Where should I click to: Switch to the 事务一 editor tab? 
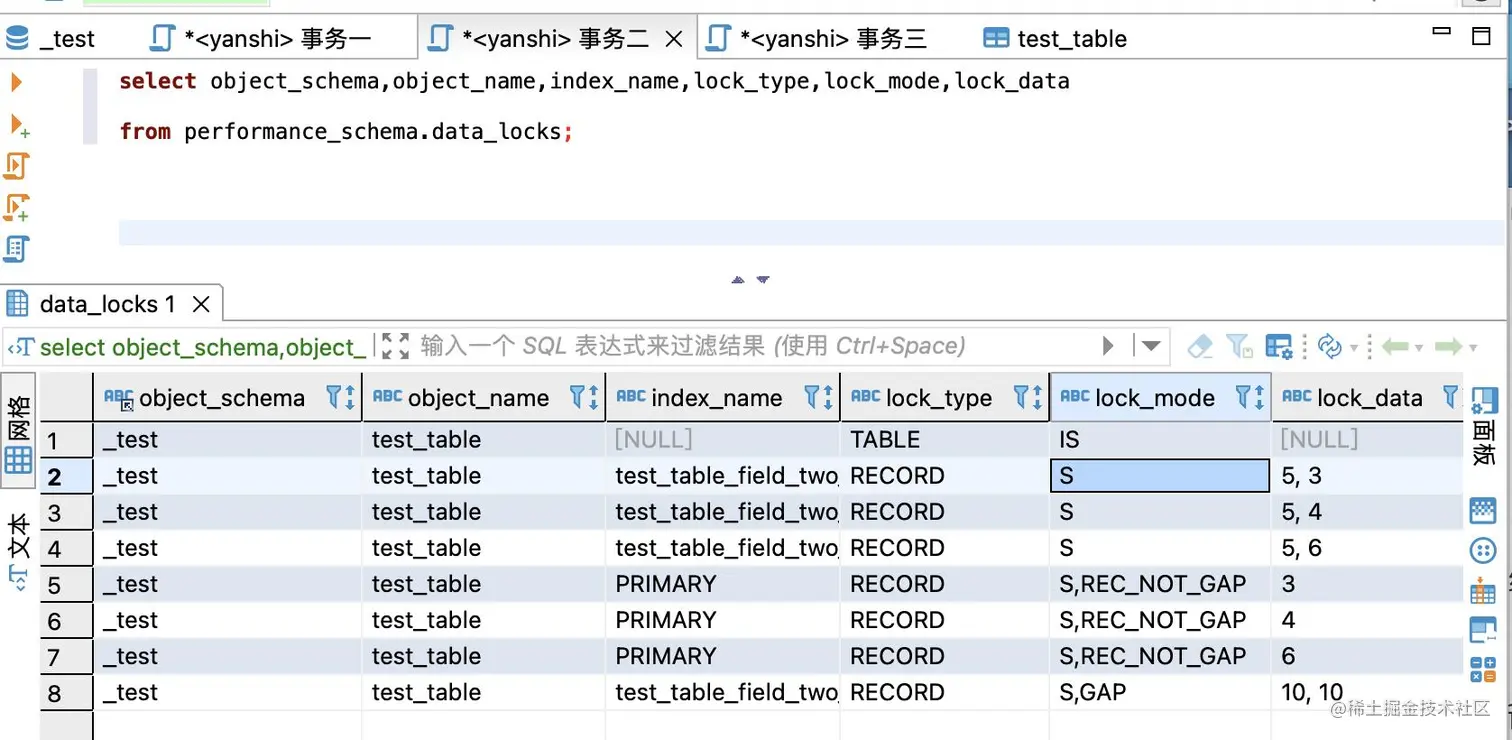click(x=260, y=38)
